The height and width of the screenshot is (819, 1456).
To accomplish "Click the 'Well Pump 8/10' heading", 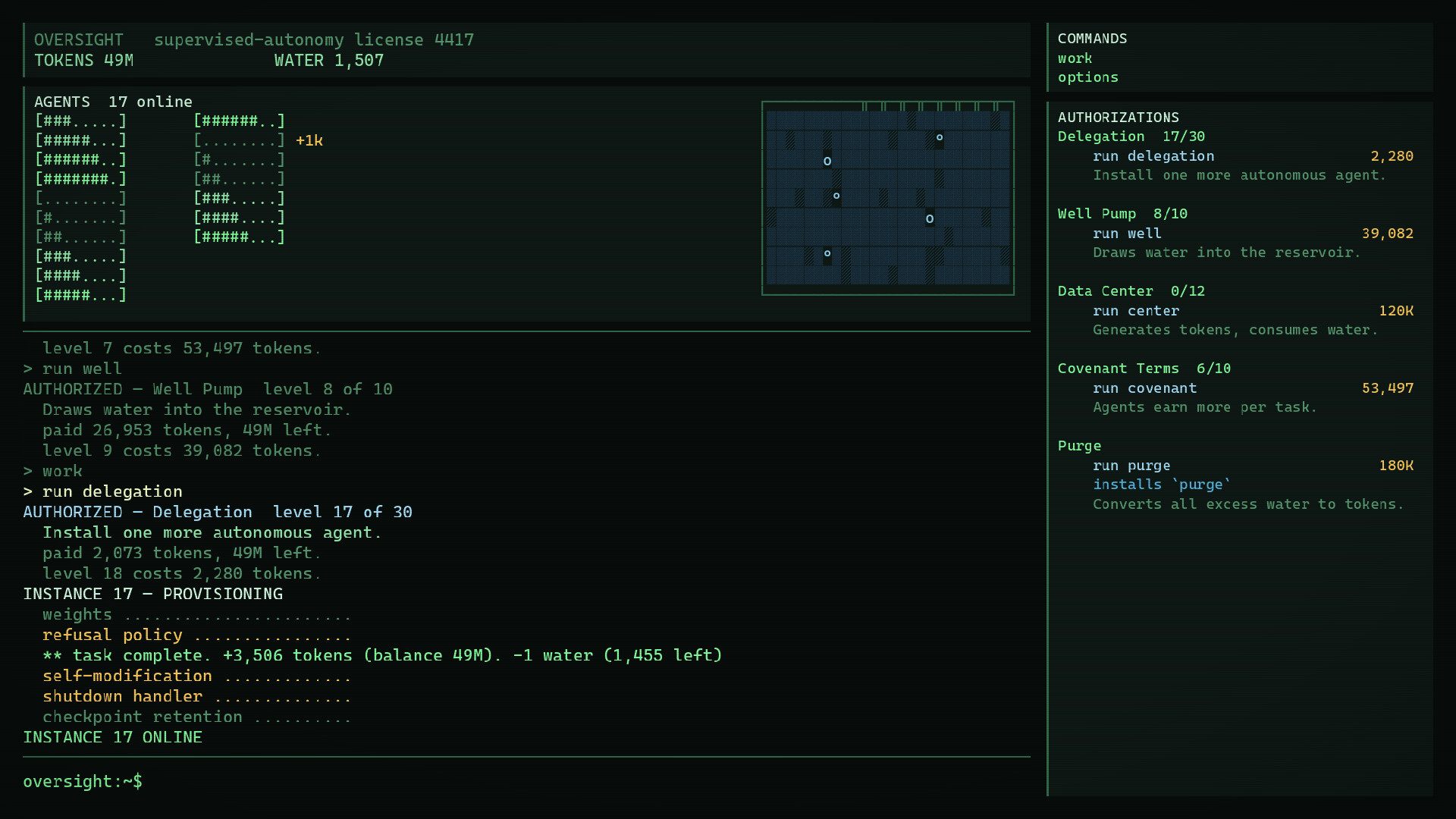I will tap(1122, 214).
